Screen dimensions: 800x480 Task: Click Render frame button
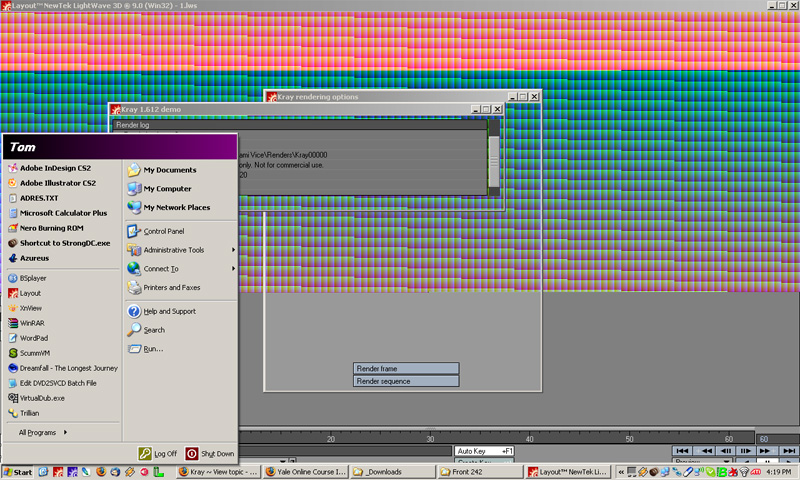pyautogui.click(x=406, y=368)
